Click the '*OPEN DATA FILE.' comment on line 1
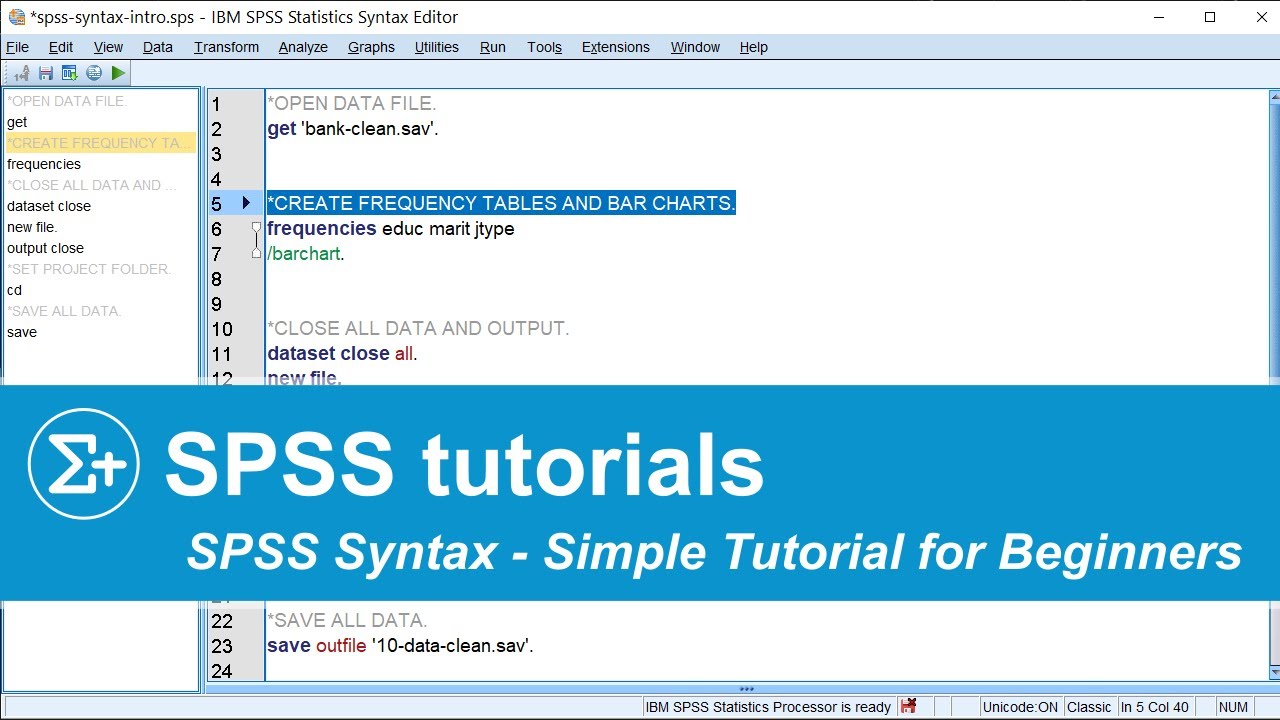1280x720 pixels. click(x=352, y=103)
